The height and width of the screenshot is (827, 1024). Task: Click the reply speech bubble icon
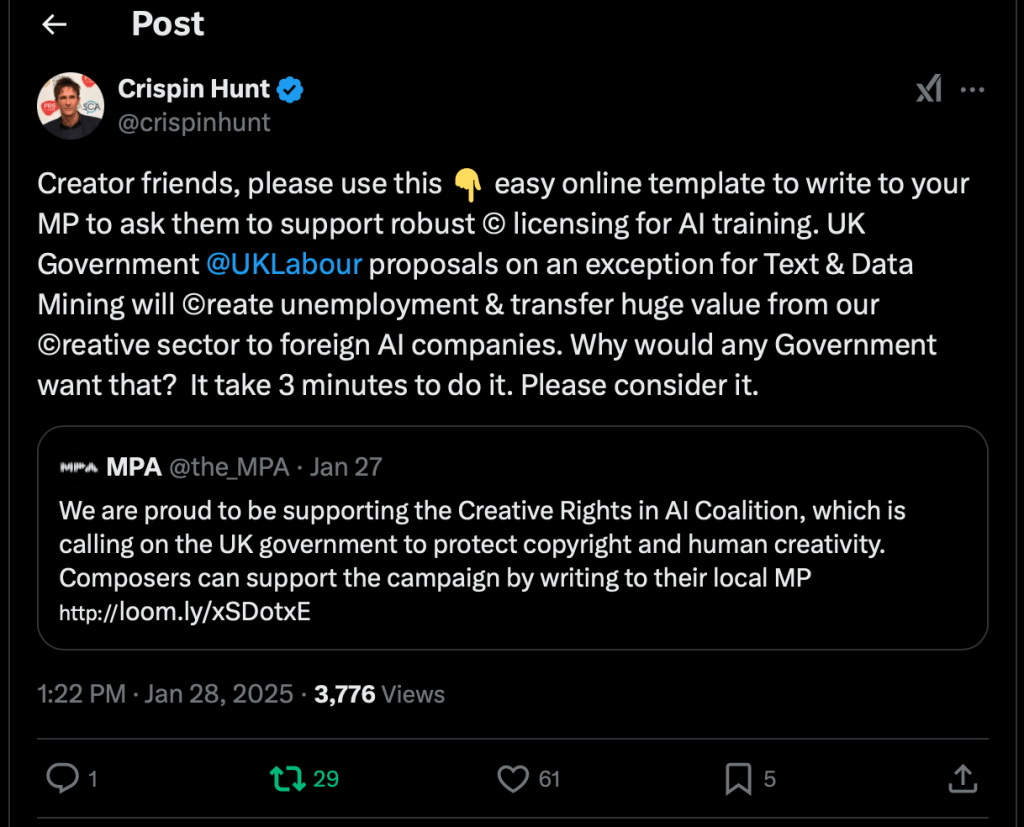[x=63, y=778]
